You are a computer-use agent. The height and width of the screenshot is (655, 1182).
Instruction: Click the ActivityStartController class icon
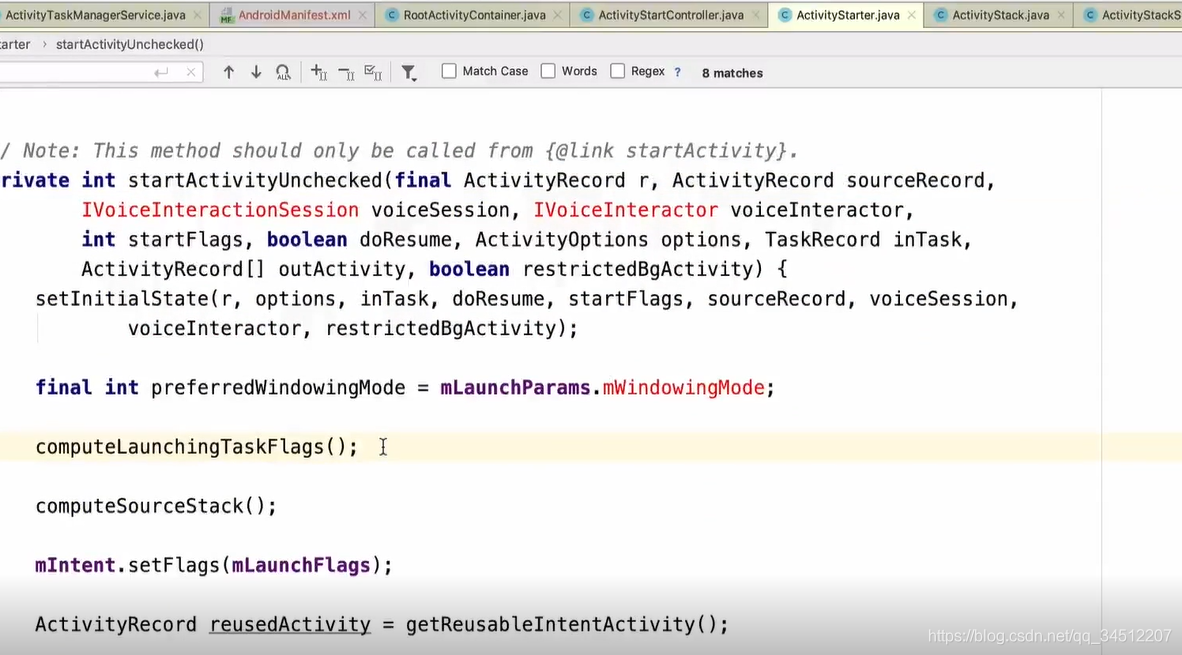coord(586,15)
